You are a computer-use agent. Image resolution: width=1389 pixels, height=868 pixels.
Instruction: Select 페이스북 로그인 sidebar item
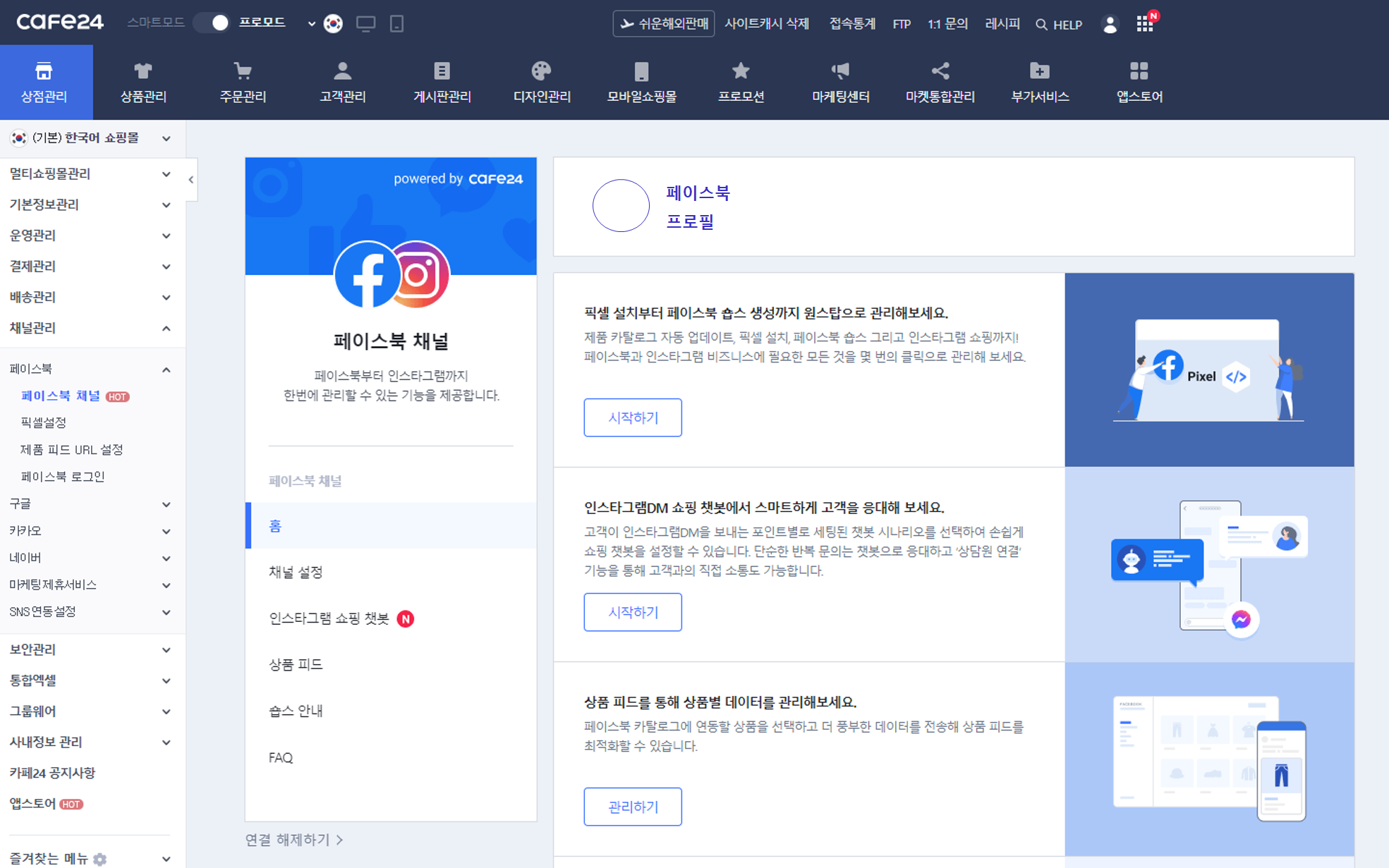[63, 477]
